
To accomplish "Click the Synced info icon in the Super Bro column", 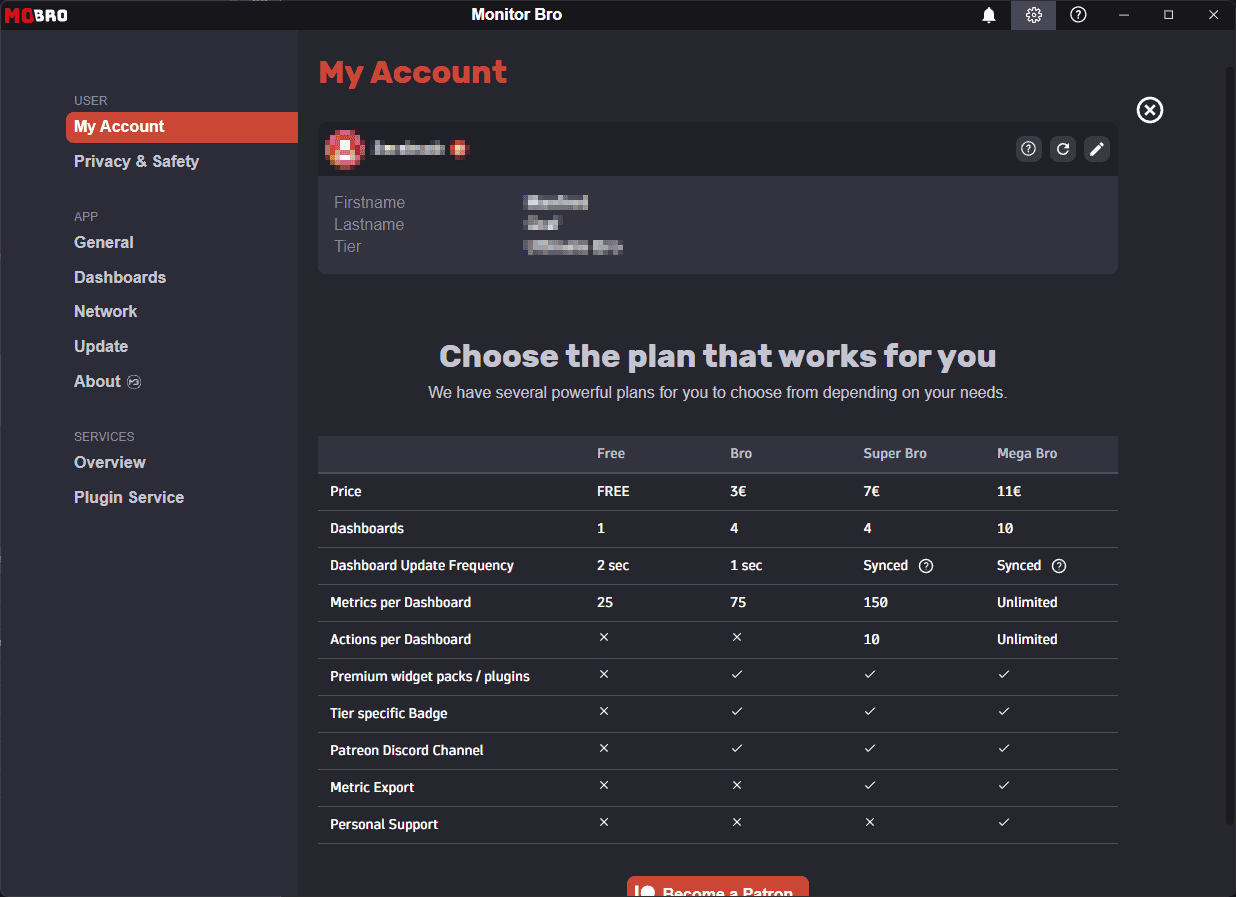I will click(x=925, y=565).
